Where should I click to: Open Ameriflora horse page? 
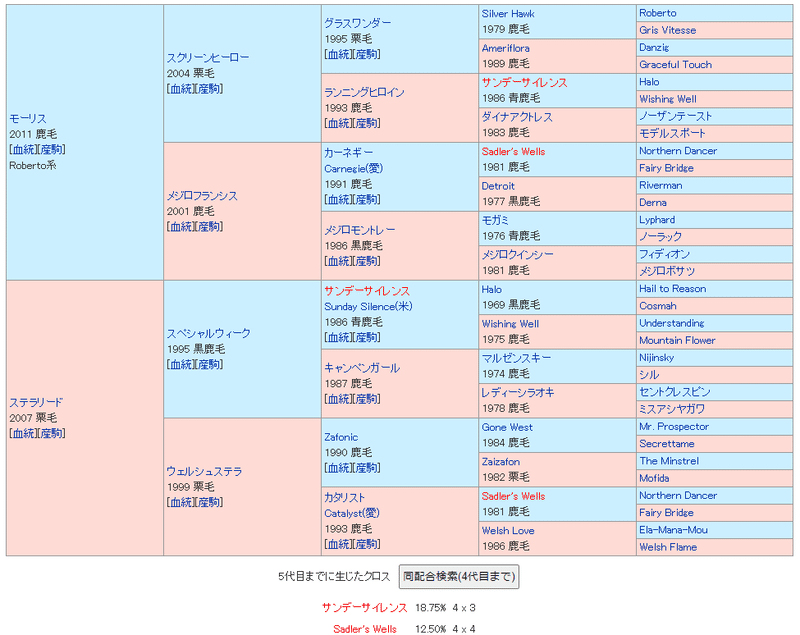pos(505,48)
